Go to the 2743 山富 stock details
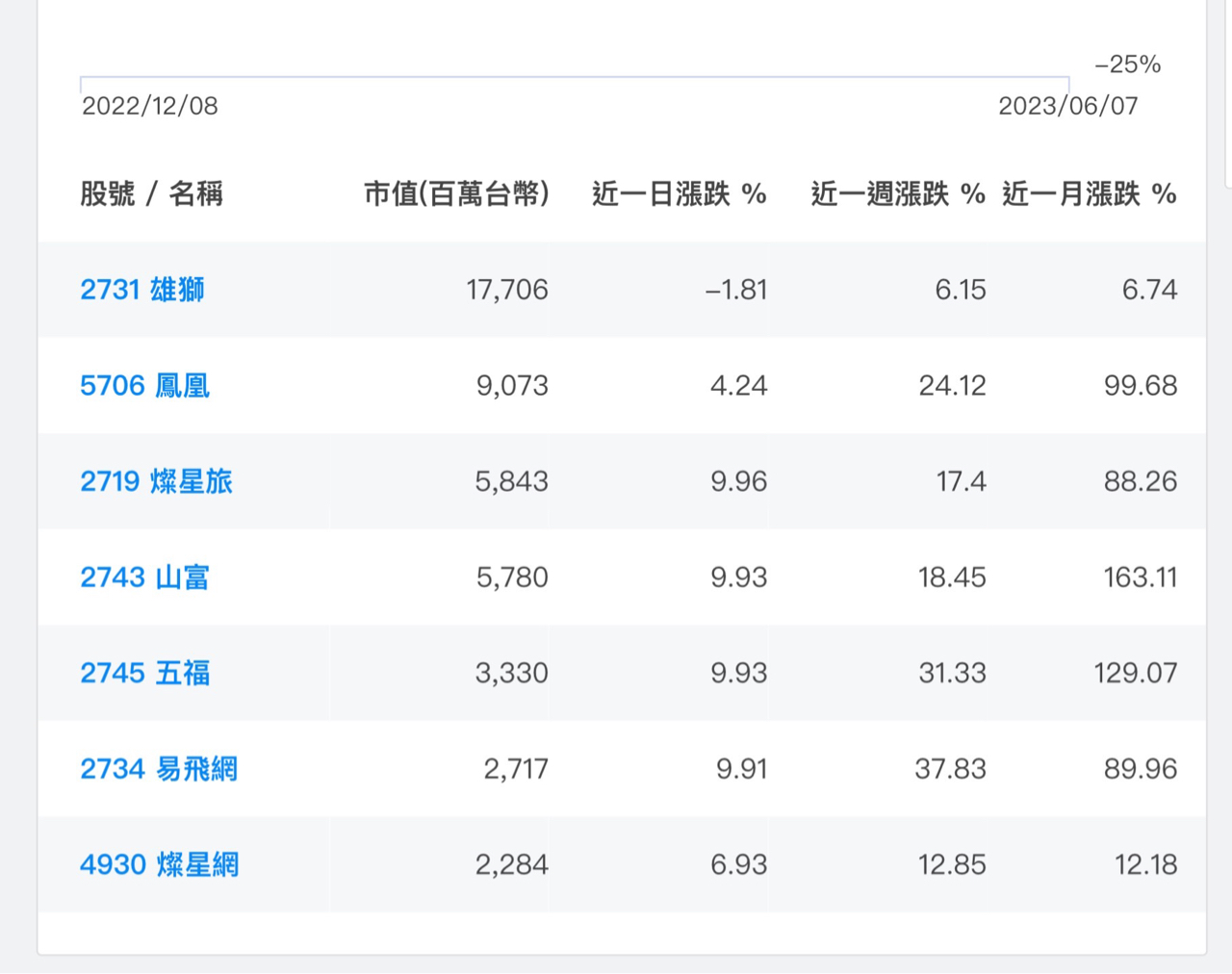Viewport: 1232px width, 974px height. pyautogui.click(x=144, y=577)
